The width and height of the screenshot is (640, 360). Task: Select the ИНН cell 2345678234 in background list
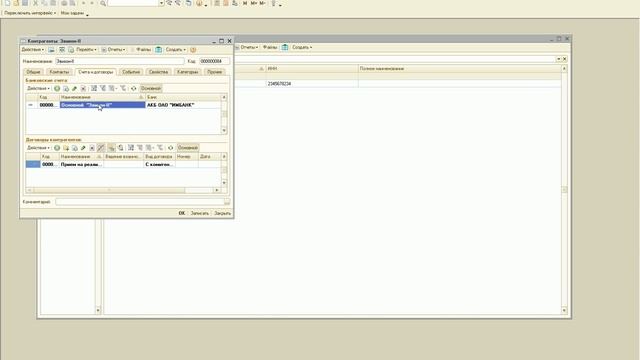point(311,84)
